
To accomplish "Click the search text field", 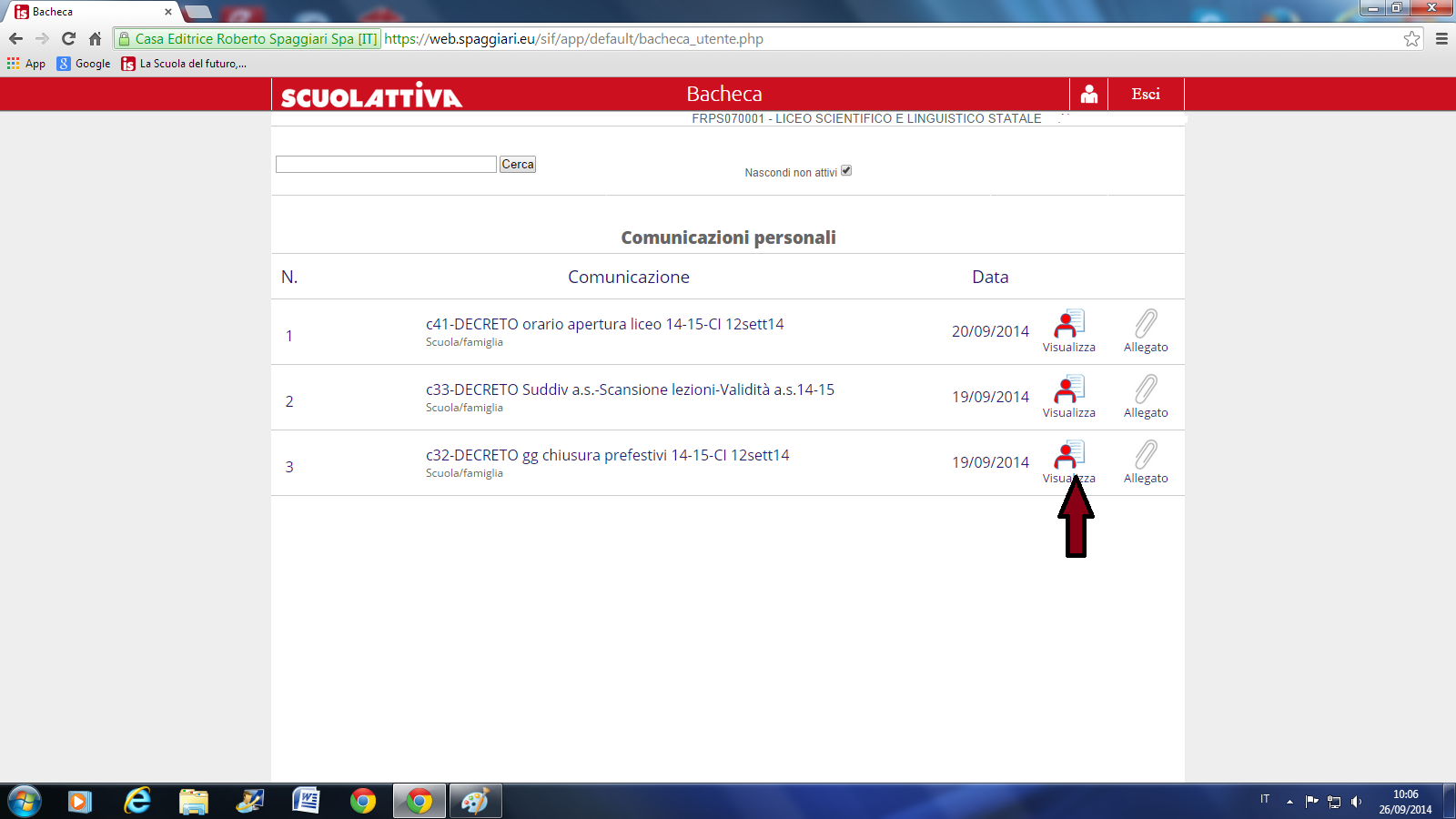I will click(x=386, y=165).
